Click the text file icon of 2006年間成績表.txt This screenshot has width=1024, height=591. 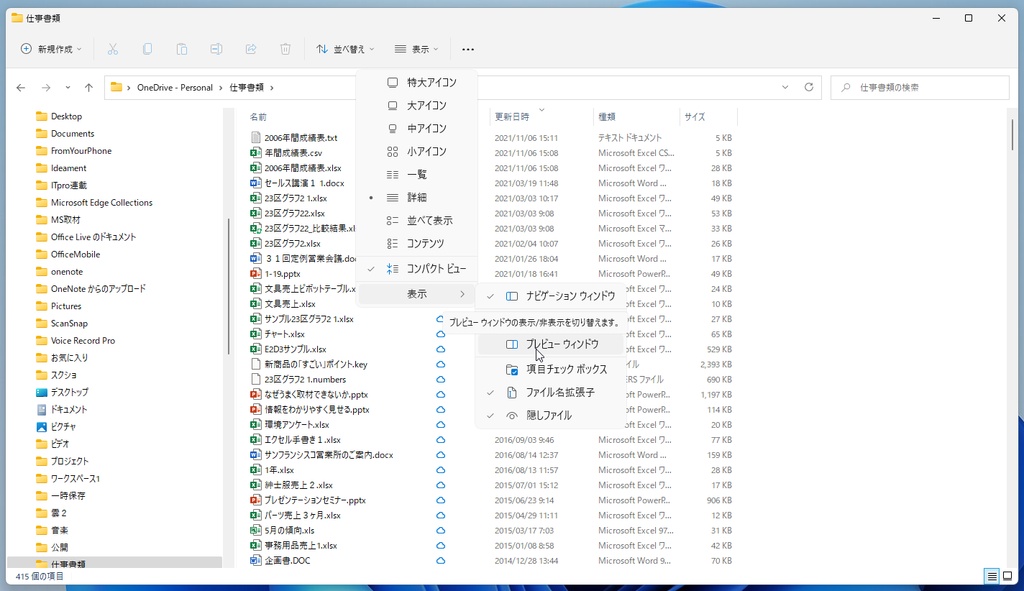pyautogui.click(x=255, y=138)
